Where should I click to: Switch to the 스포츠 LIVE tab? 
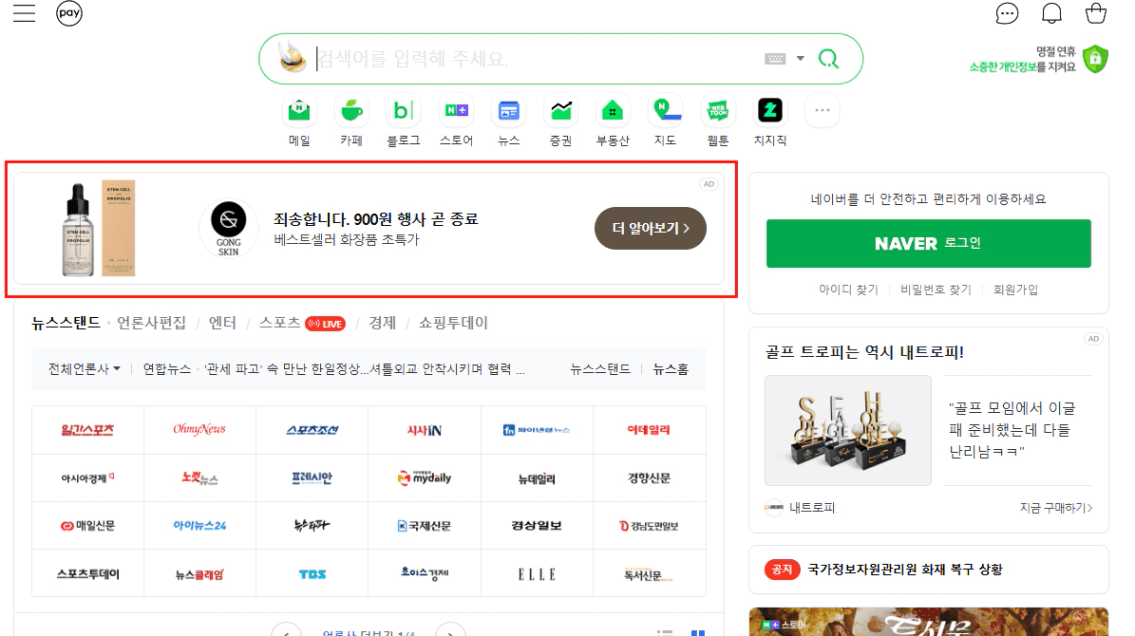coord(302,323)
